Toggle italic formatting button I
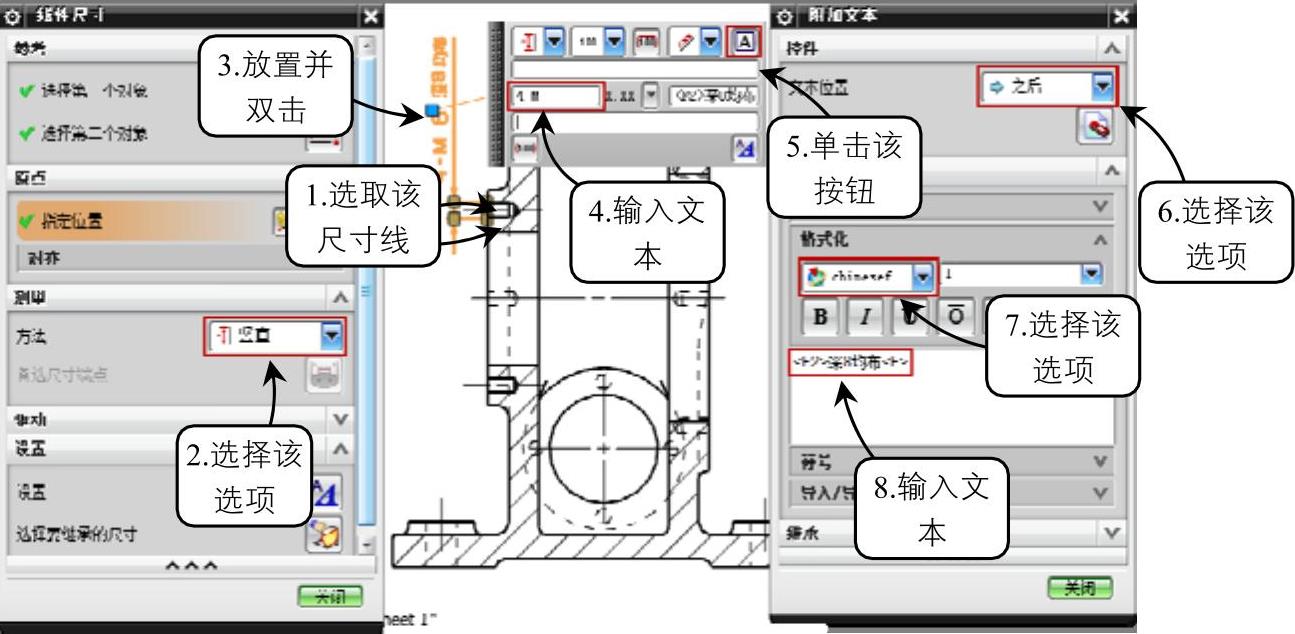The height and width of the screenshot is (634, 1295). pos(865,317)
